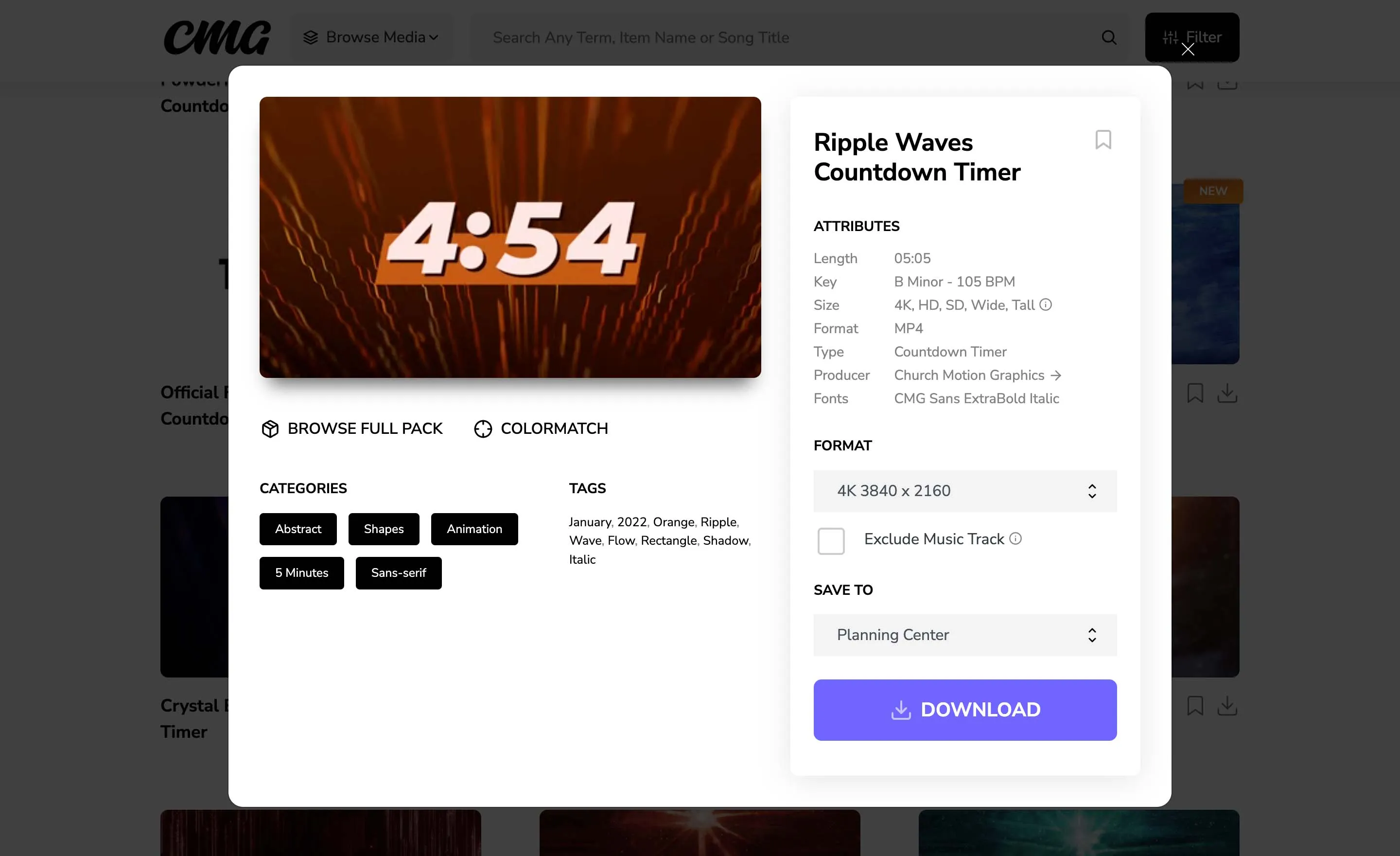1400x856 pixels.
Task: Click the info icon beside Exclude Music Track
Action: (x=1016, y=539)
